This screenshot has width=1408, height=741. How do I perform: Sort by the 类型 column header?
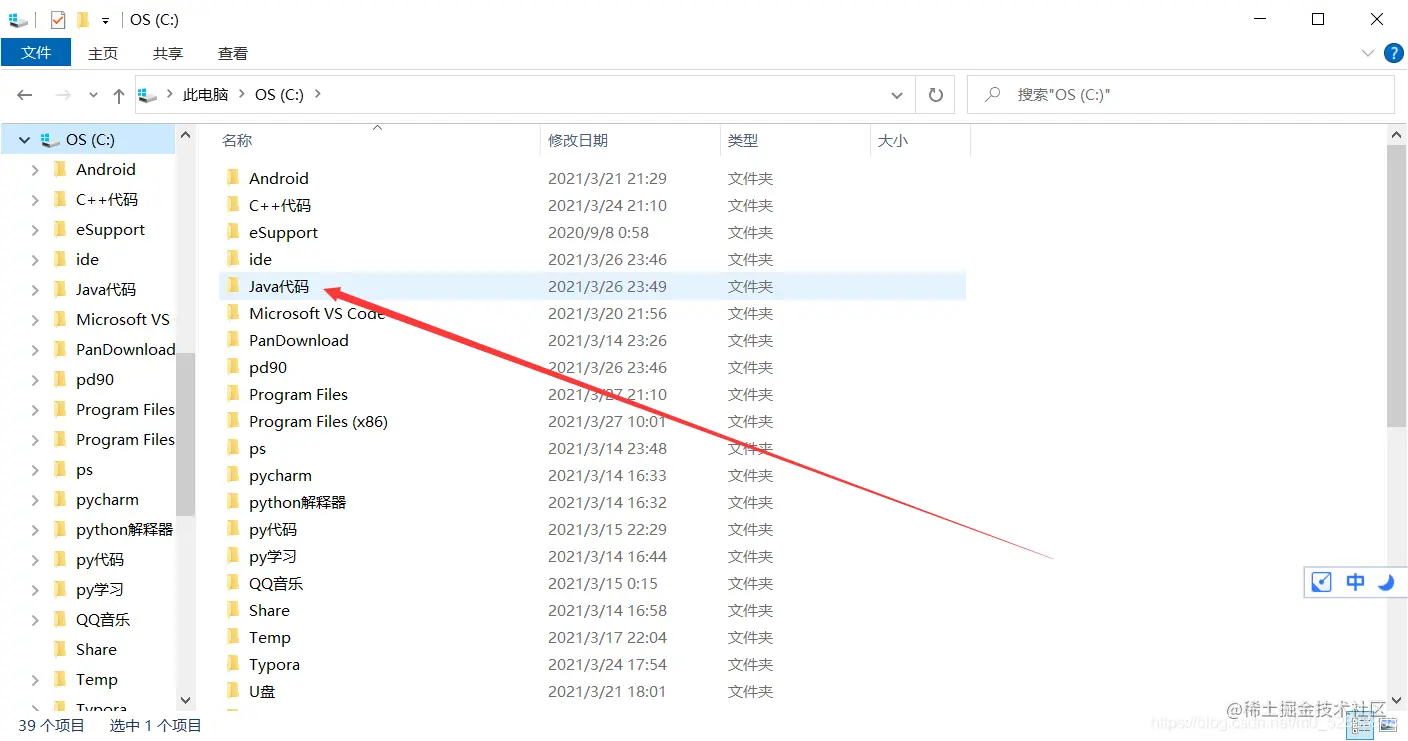743,141
